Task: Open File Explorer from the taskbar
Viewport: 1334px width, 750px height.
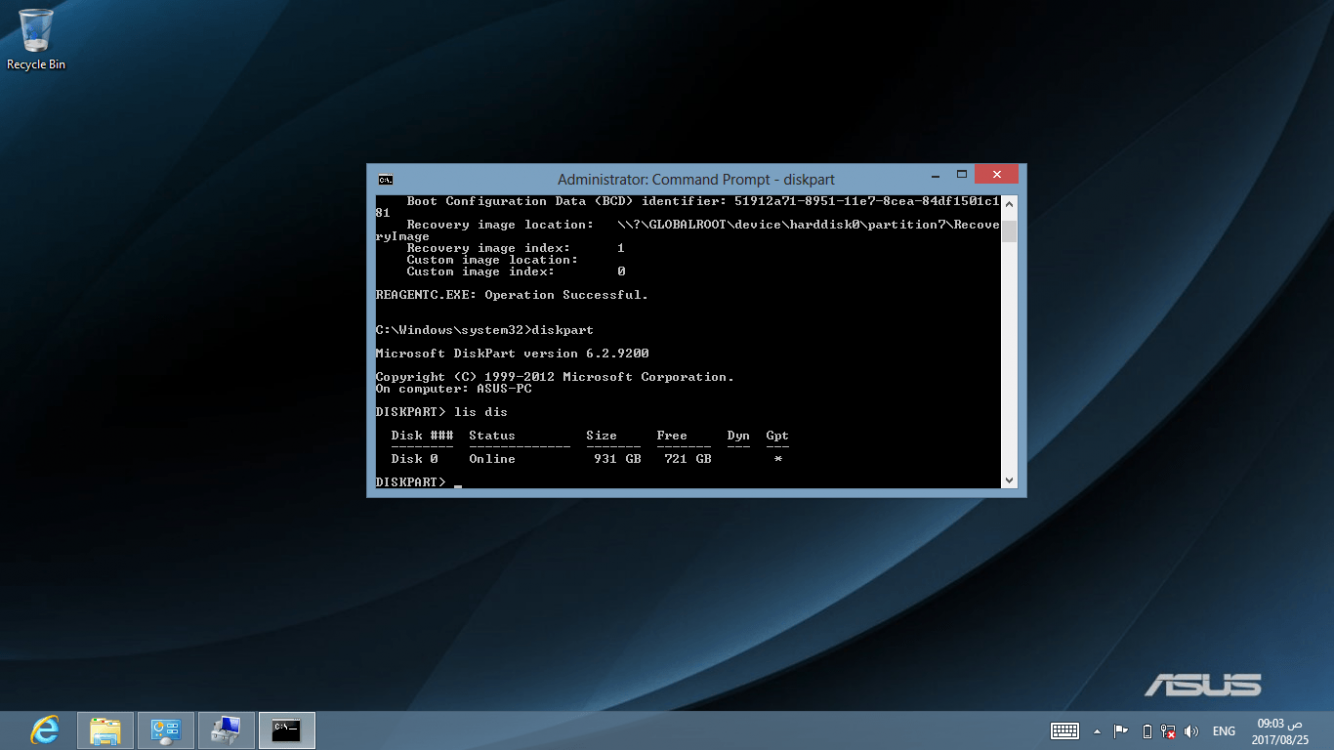Action: point(105,731)
